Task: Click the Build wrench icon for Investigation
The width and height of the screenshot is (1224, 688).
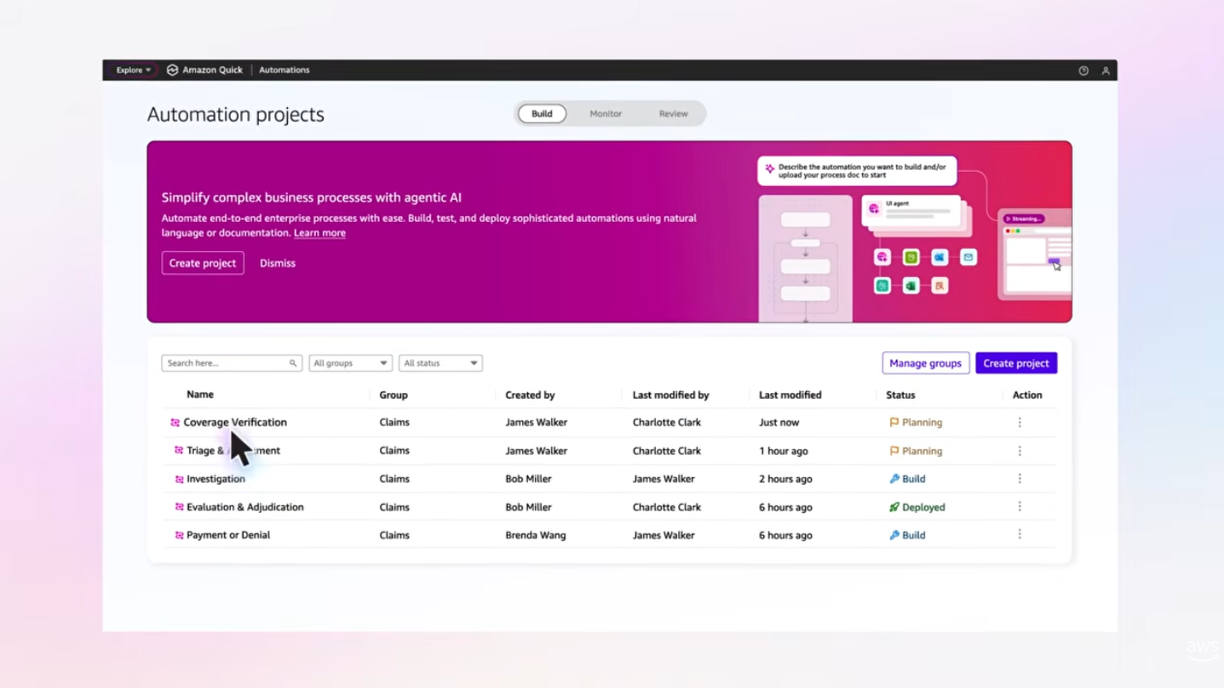Action: [894, 479]
